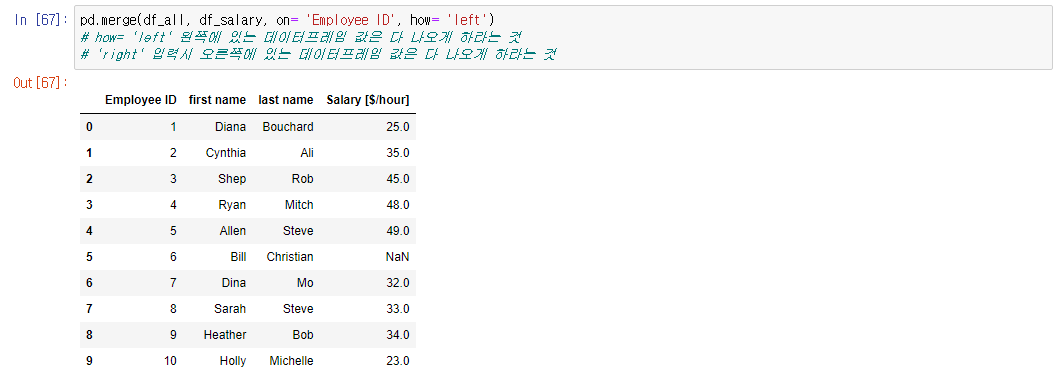Select the salary value 23.0
Screen dimensions: 1058x382
pos(397,360)
